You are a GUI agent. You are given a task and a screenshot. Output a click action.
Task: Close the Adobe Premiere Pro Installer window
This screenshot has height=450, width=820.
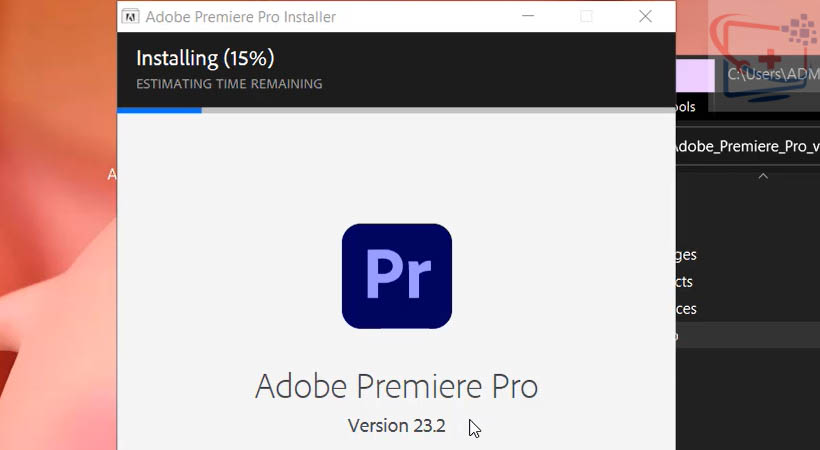(x=645, y=16)
